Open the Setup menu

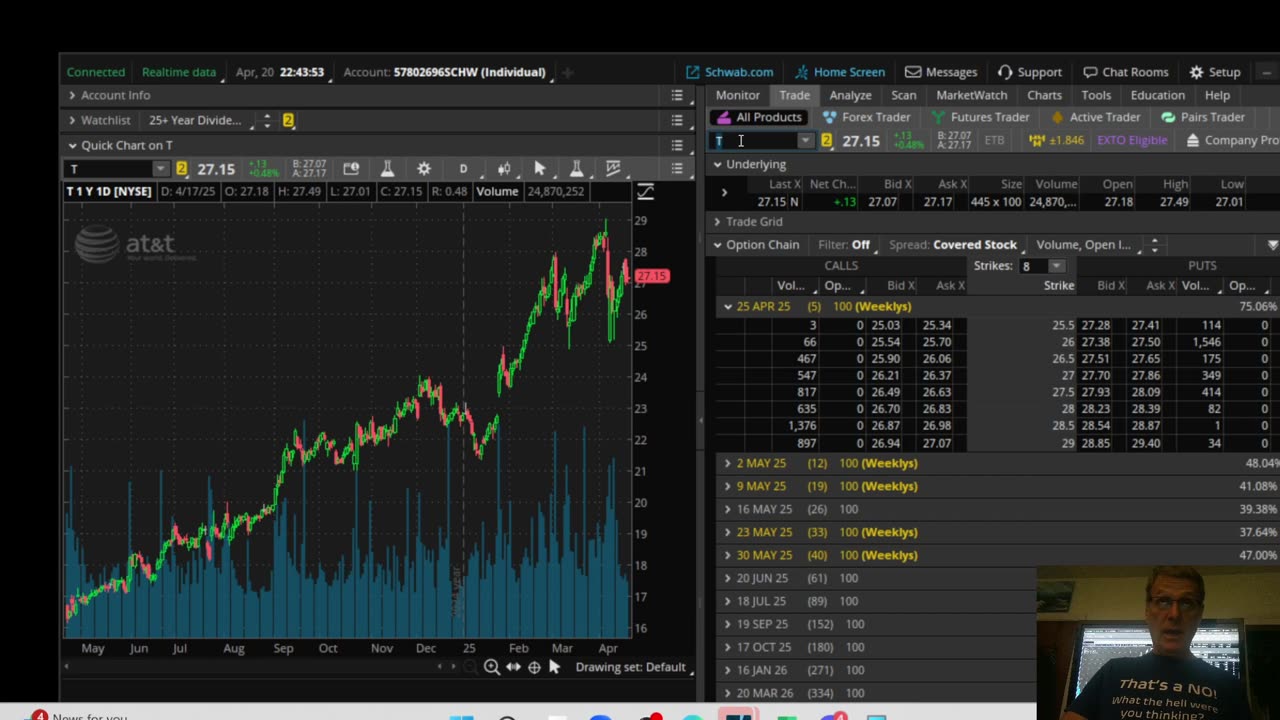click(x=1215, y=72)
